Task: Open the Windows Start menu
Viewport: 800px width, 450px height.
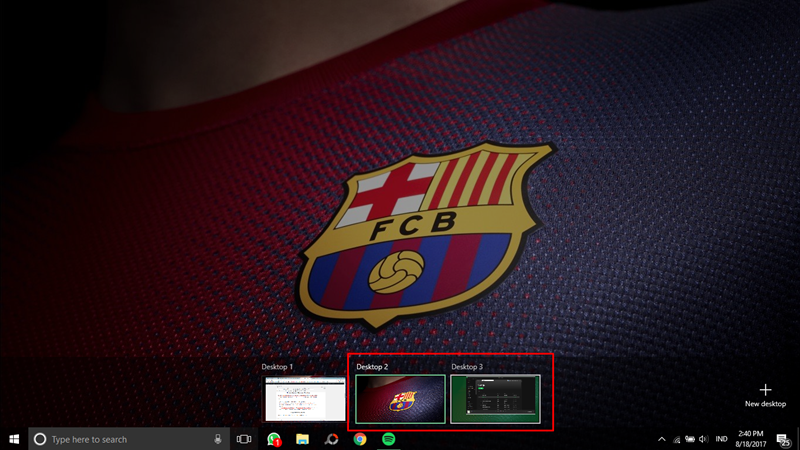Action: [x=14, y=439]
